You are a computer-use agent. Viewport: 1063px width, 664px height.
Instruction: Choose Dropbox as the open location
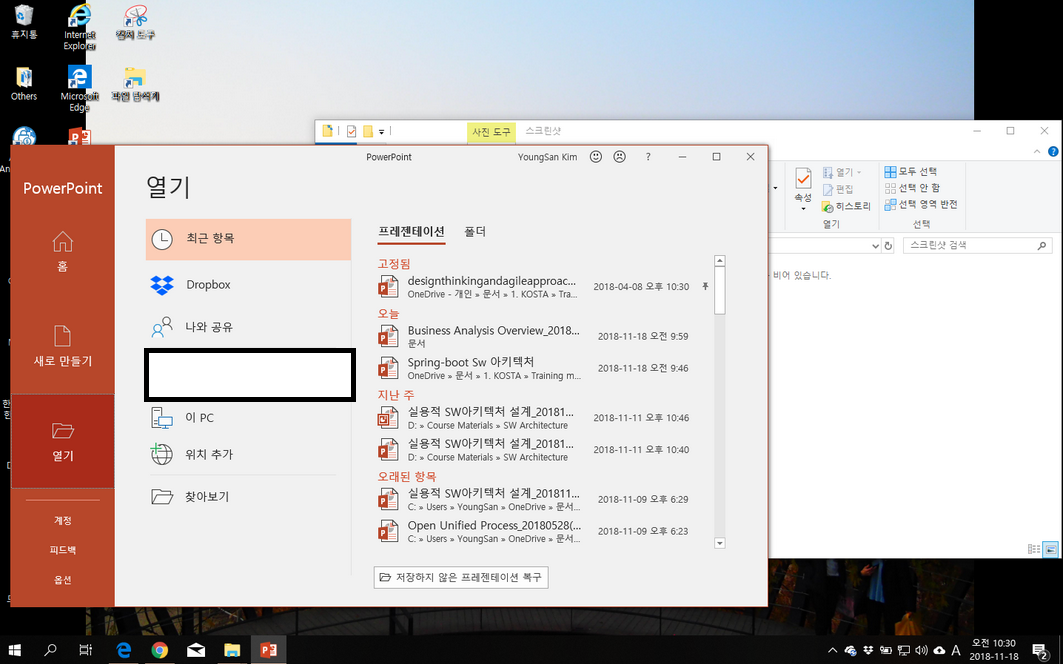click(x=248, y=285)
